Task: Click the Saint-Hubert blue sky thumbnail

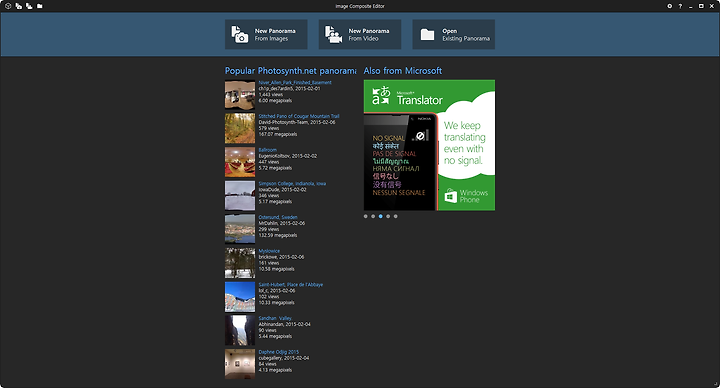Action: coord(240,297)
